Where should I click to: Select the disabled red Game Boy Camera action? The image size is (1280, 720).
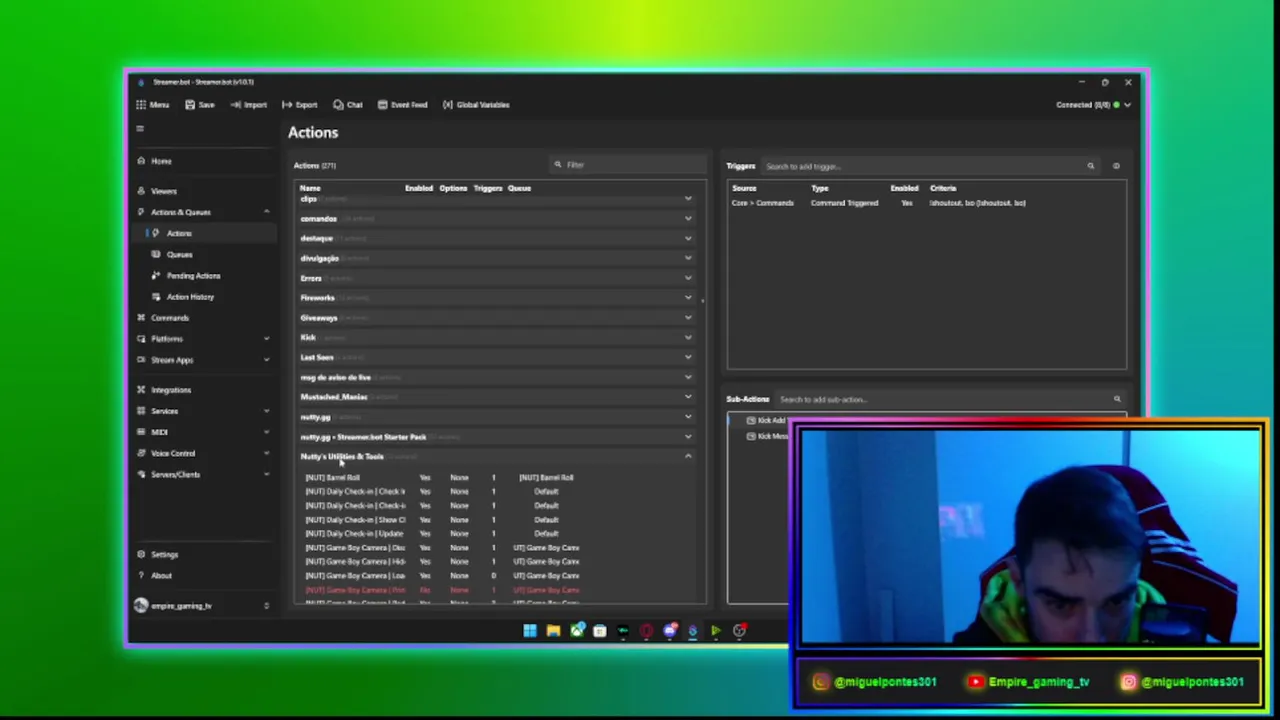tap(497, 590)
